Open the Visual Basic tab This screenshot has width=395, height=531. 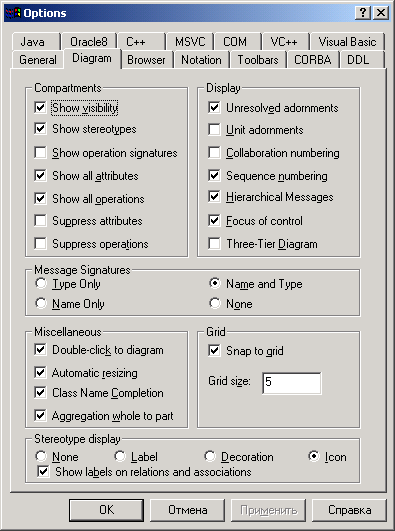point(347,42)
